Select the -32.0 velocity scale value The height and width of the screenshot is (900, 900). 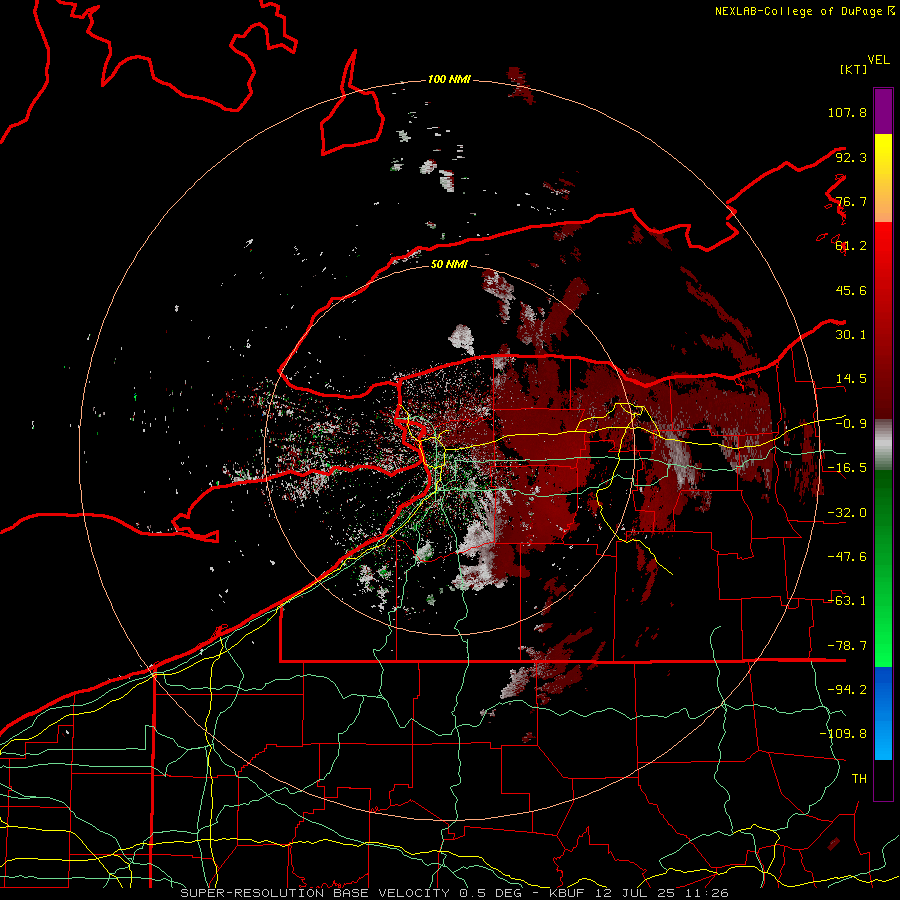pyautogui.click(x=847, y=513)
